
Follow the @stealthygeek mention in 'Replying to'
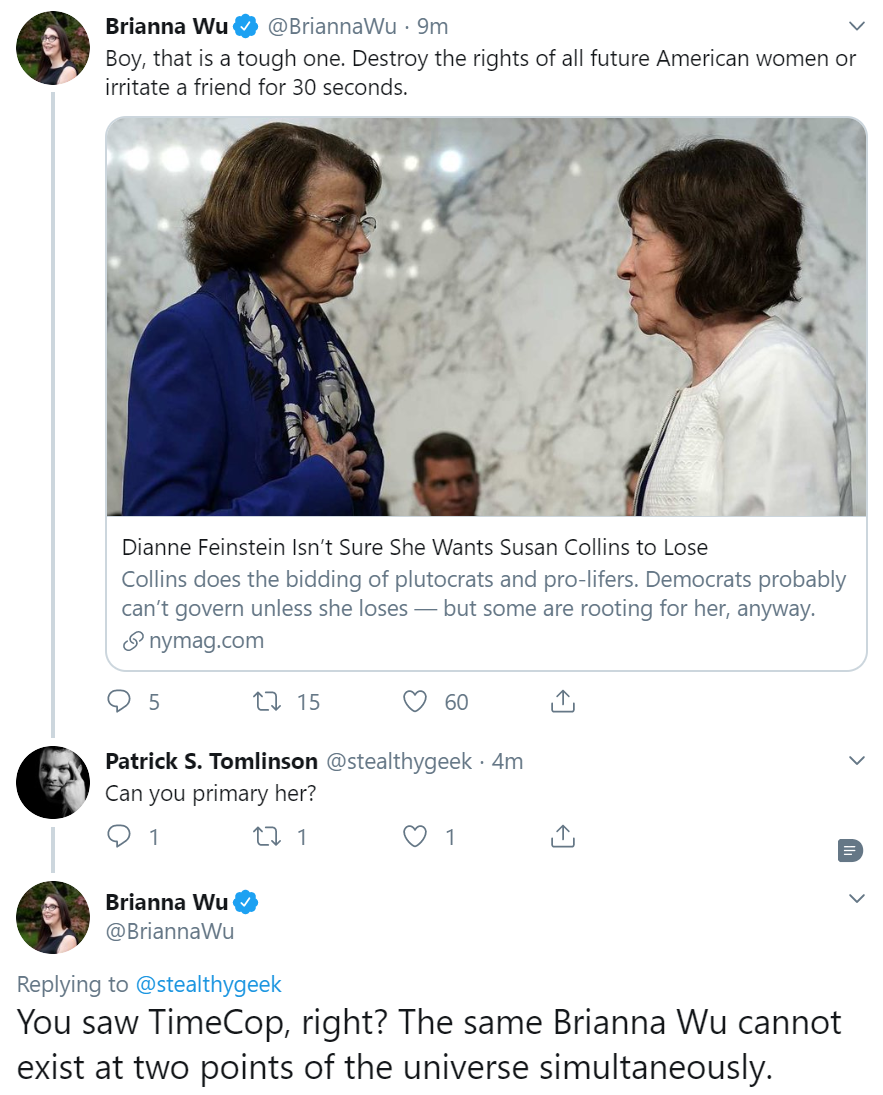pyautogui.click(x=208, y=984)
